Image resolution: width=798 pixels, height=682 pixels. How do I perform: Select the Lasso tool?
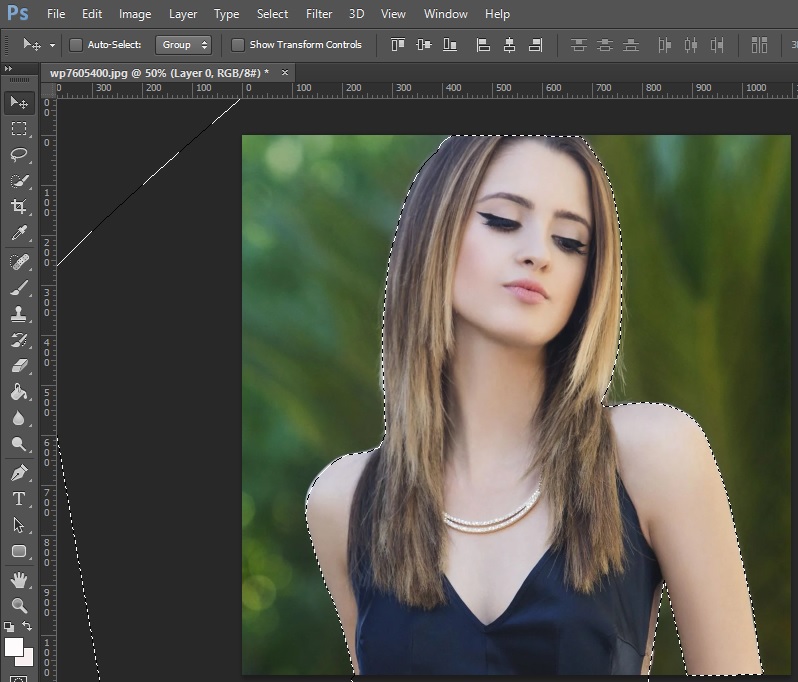[19, 154]
